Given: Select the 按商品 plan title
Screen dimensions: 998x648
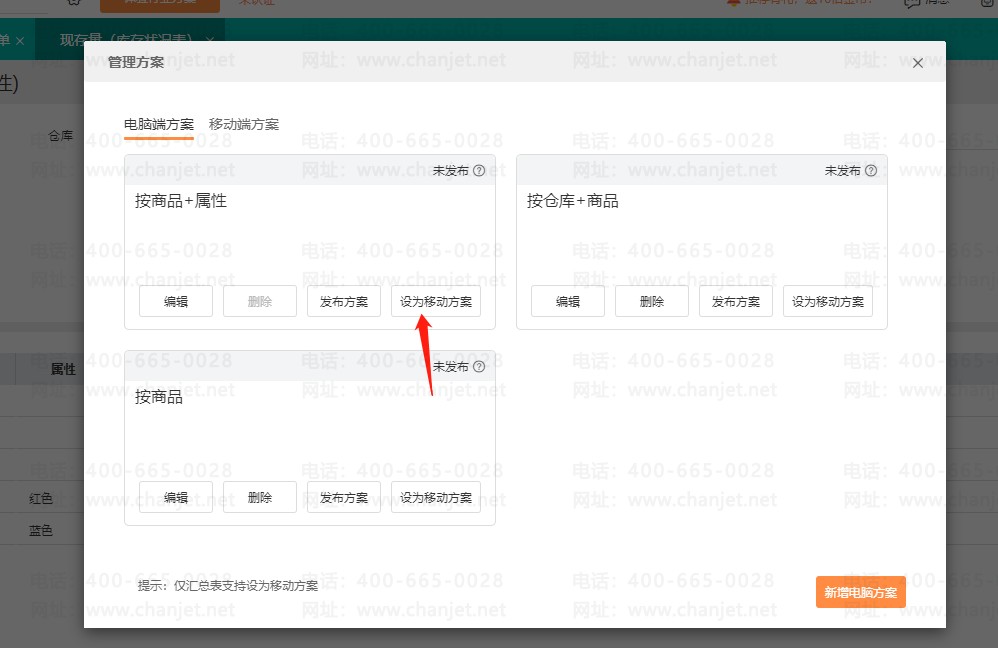Looking at the screenshot, I should (x=159, y=397).
